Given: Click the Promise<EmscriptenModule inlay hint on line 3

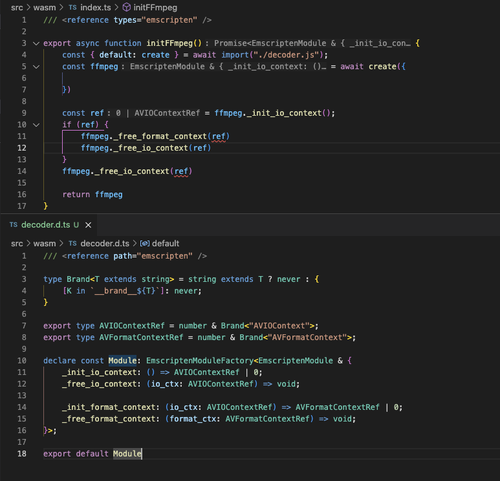Looking at the screenshot, I should [x=312, y=43].
